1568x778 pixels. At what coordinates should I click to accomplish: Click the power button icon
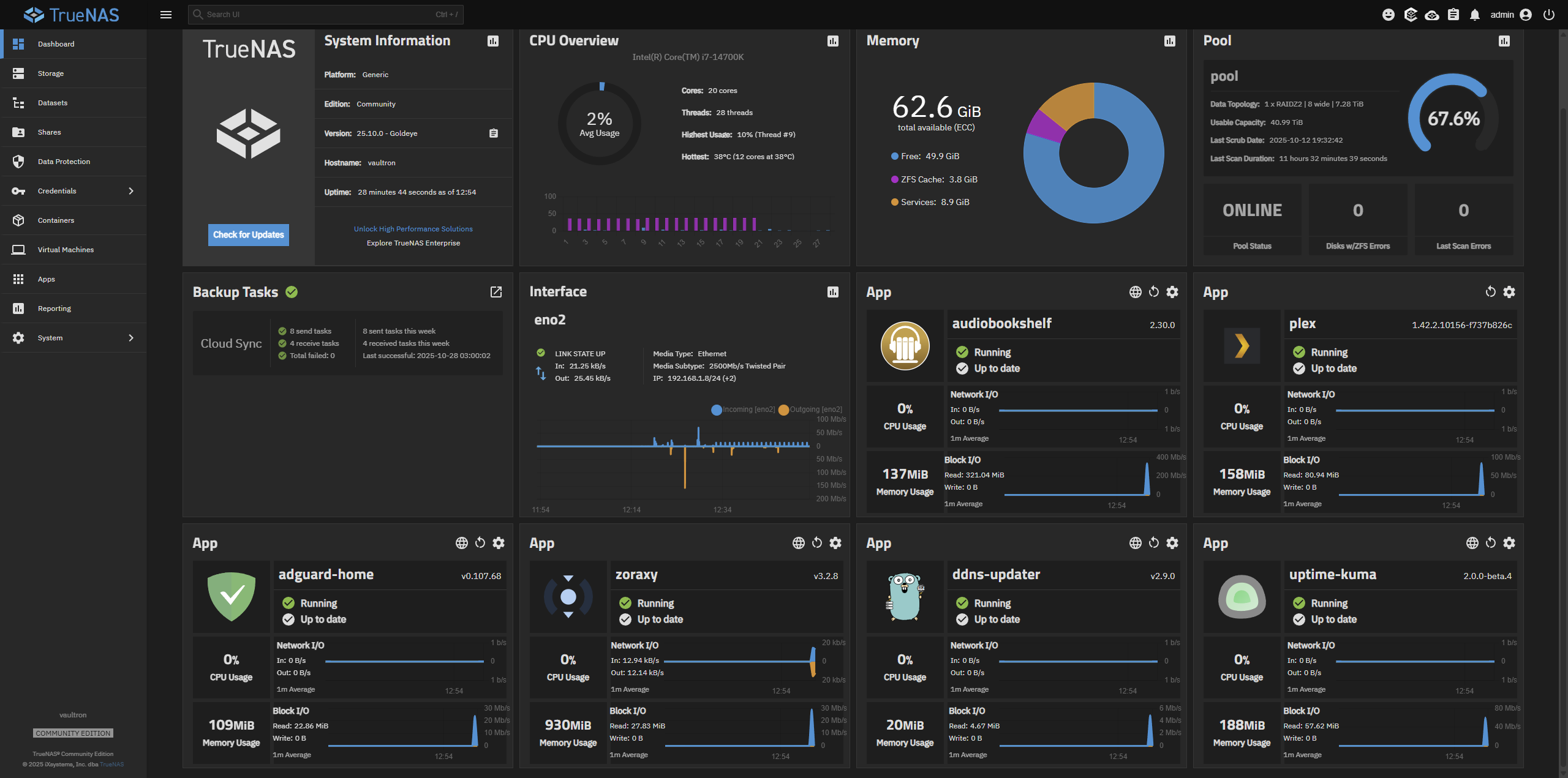click(x=1549, y=15)
